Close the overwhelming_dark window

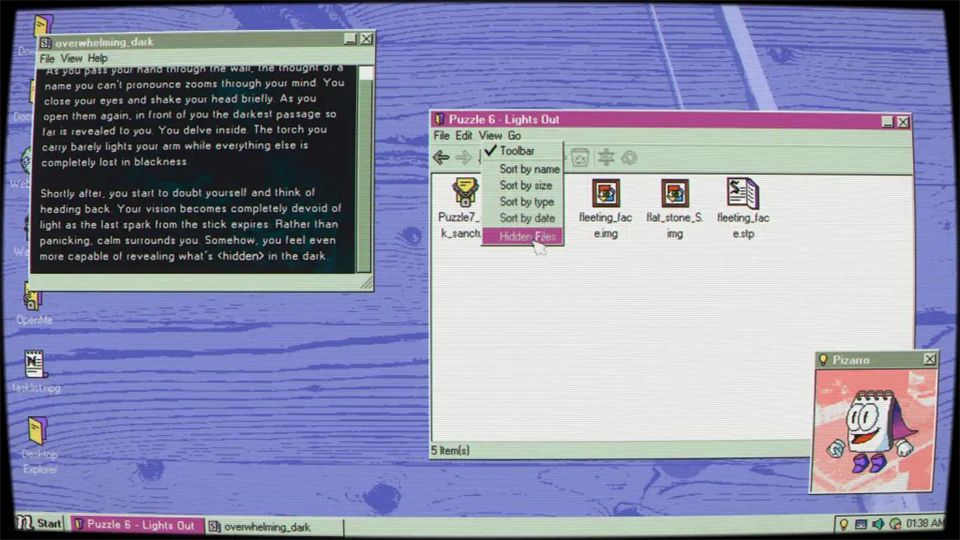tap(366, 39)
